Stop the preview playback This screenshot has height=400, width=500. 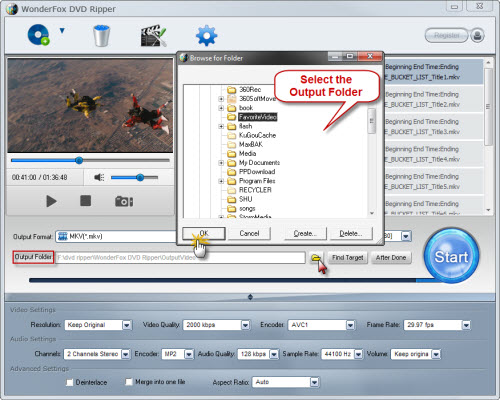[86, 201]
